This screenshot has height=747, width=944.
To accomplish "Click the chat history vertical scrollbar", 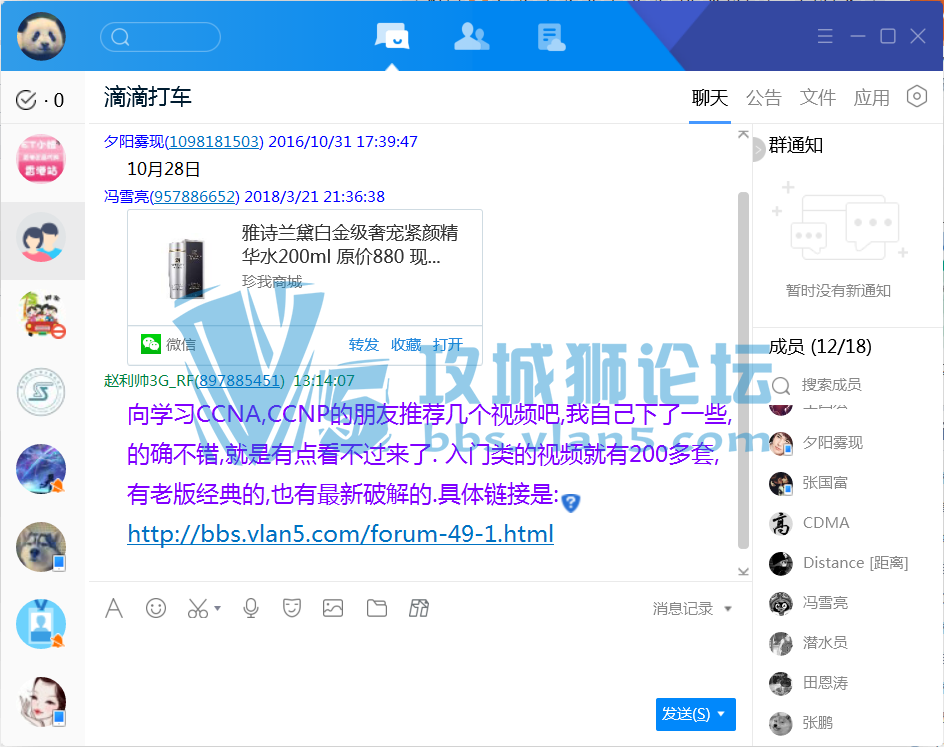I will pos(744,370).
